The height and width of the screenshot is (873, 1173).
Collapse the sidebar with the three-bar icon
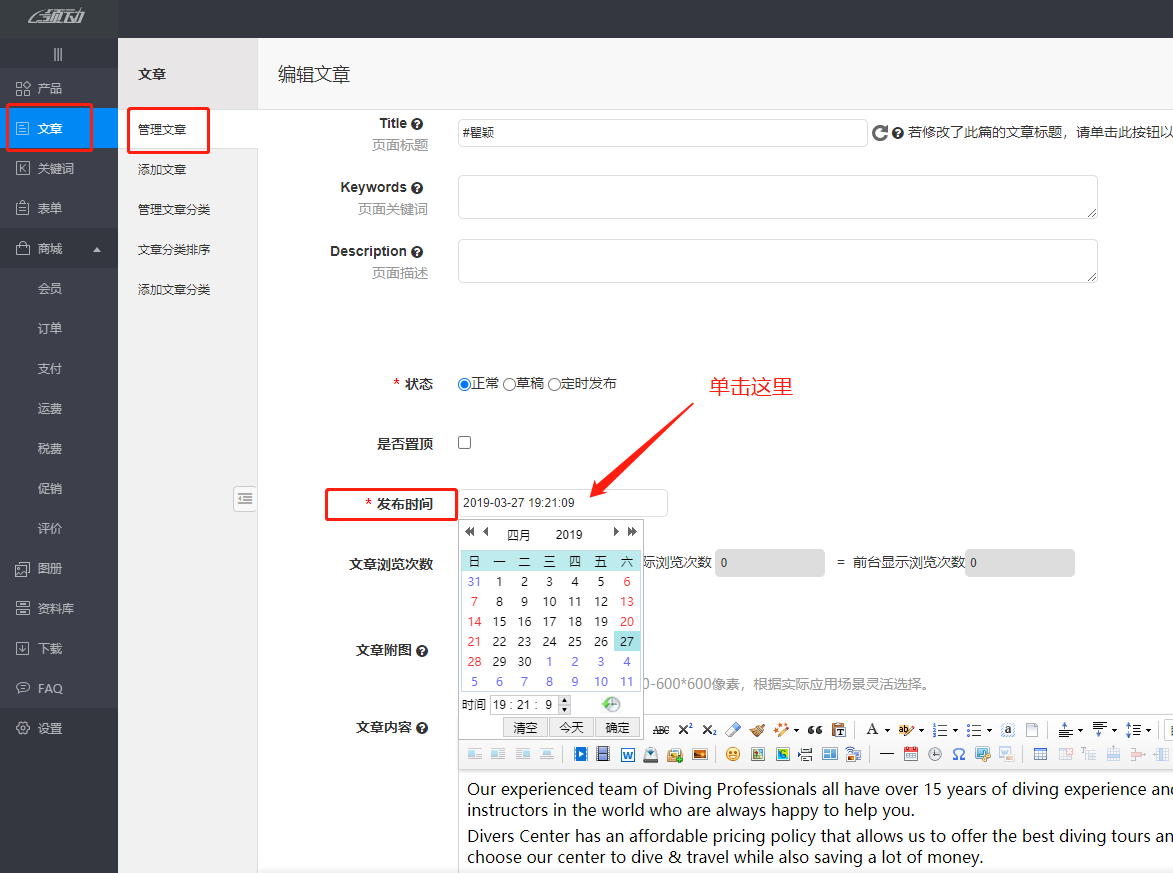click(x=58, y=54)
